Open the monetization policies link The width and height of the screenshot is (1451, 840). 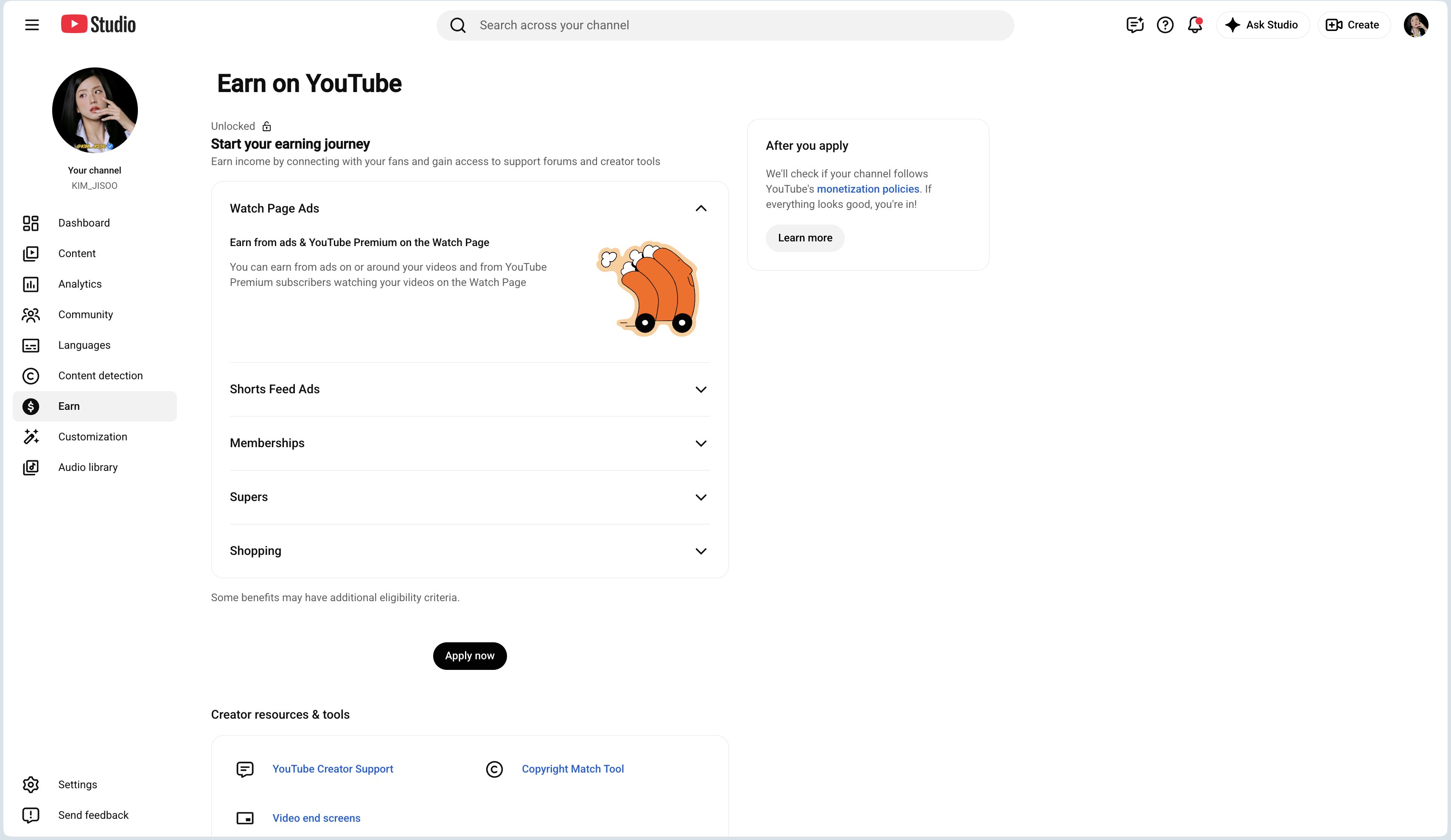pos(868,189)
